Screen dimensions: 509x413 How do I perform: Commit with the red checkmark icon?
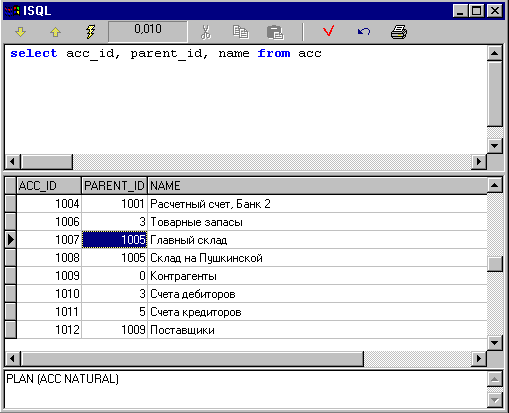pyautogui.click(x=328, y=31)
